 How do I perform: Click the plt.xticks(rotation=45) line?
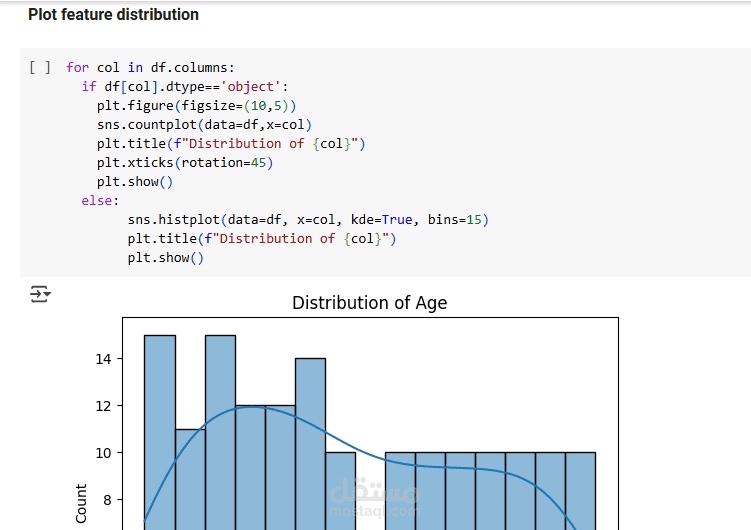coord(185,163)
